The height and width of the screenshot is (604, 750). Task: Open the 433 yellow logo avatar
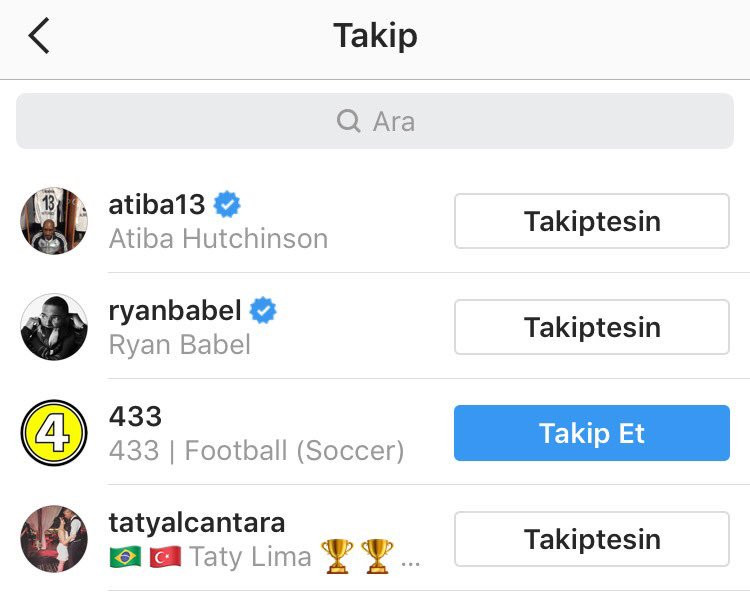point(54,433)
